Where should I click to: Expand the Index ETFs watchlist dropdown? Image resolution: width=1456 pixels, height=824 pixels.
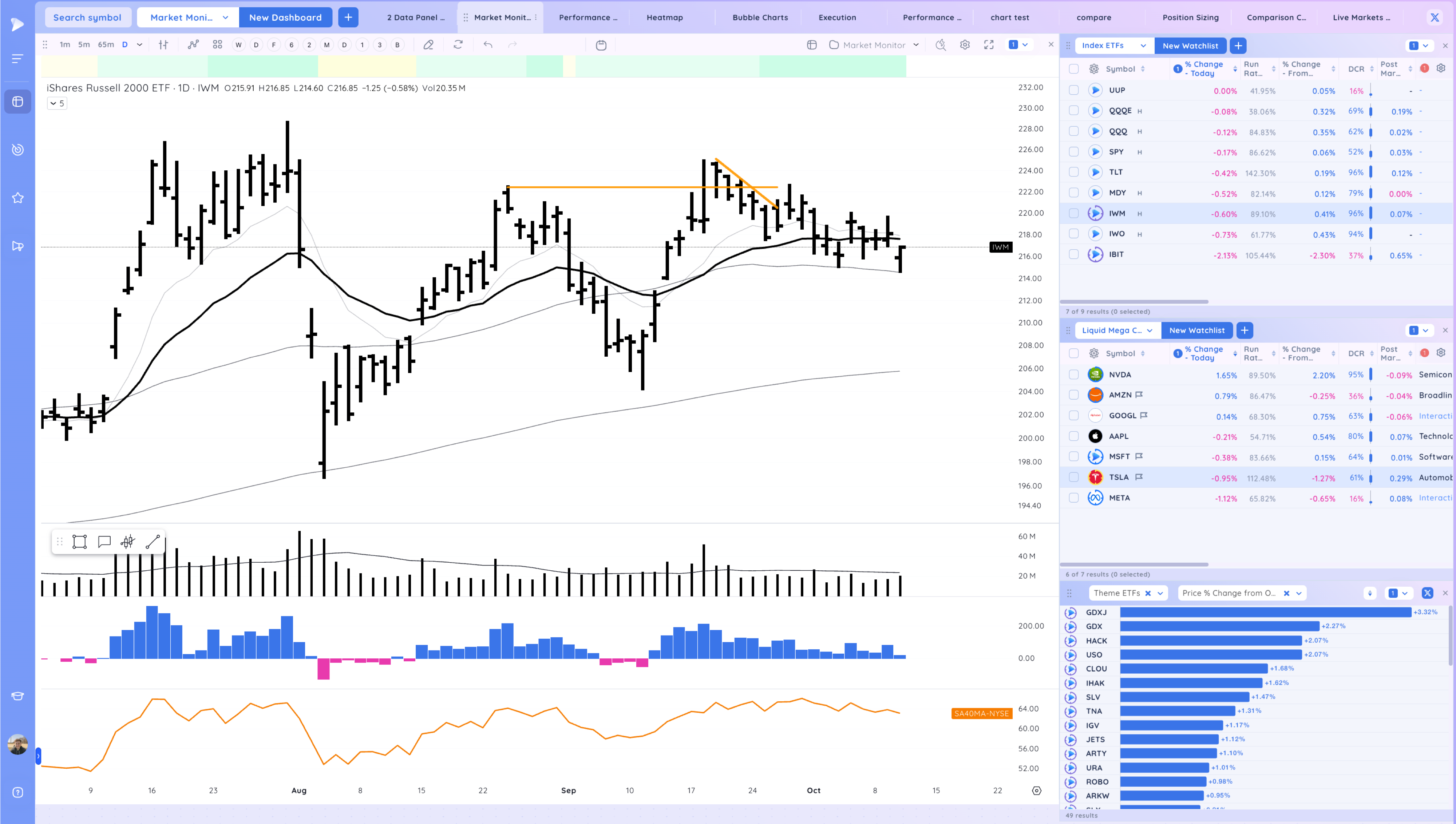pos(1143,46)
